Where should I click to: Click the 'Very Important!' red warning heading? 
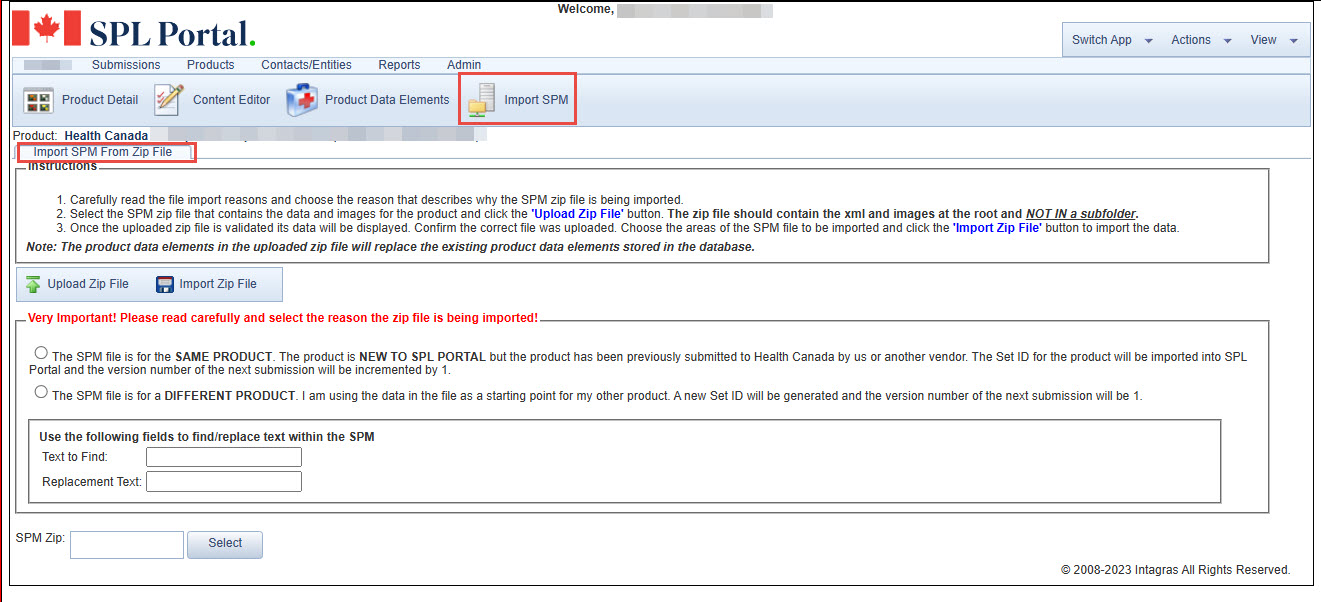click(283, 318)
